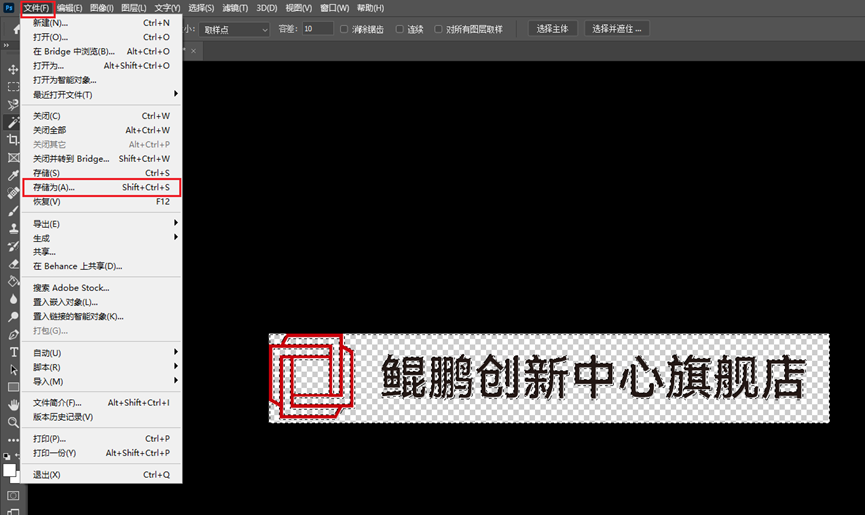Open the 滤镜(T) menu

click(x=235, y=8)
